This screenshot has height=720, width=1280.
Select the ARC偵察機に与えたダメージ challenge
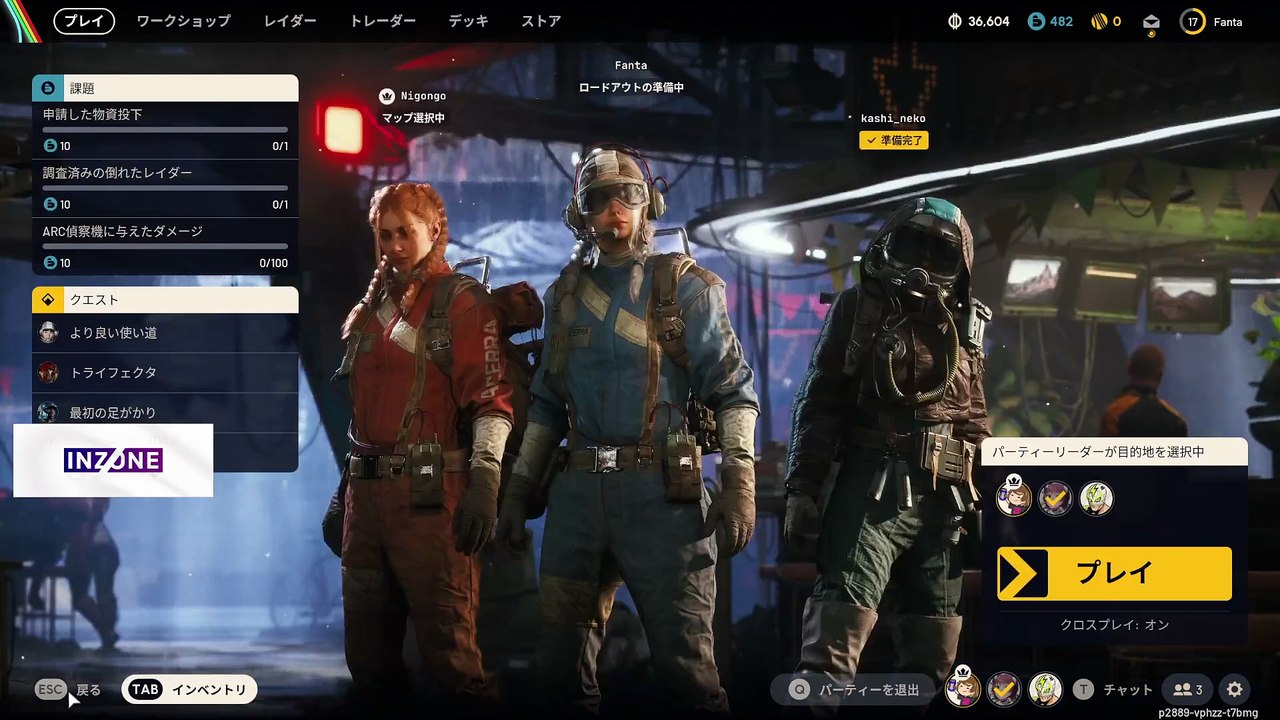click(x=165, y=247)
